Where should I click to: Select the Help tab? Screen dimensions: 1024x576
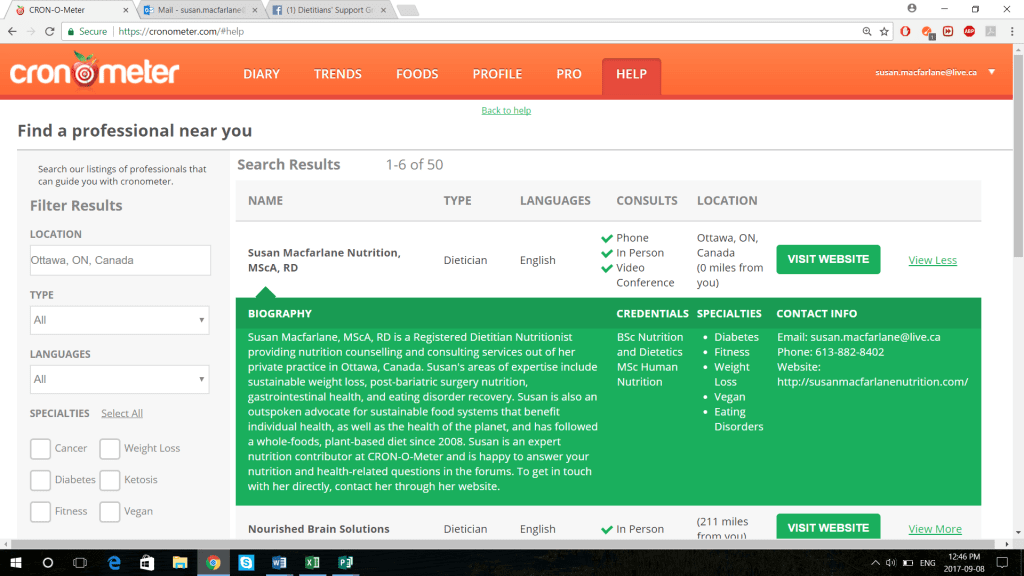coord(632,76)
